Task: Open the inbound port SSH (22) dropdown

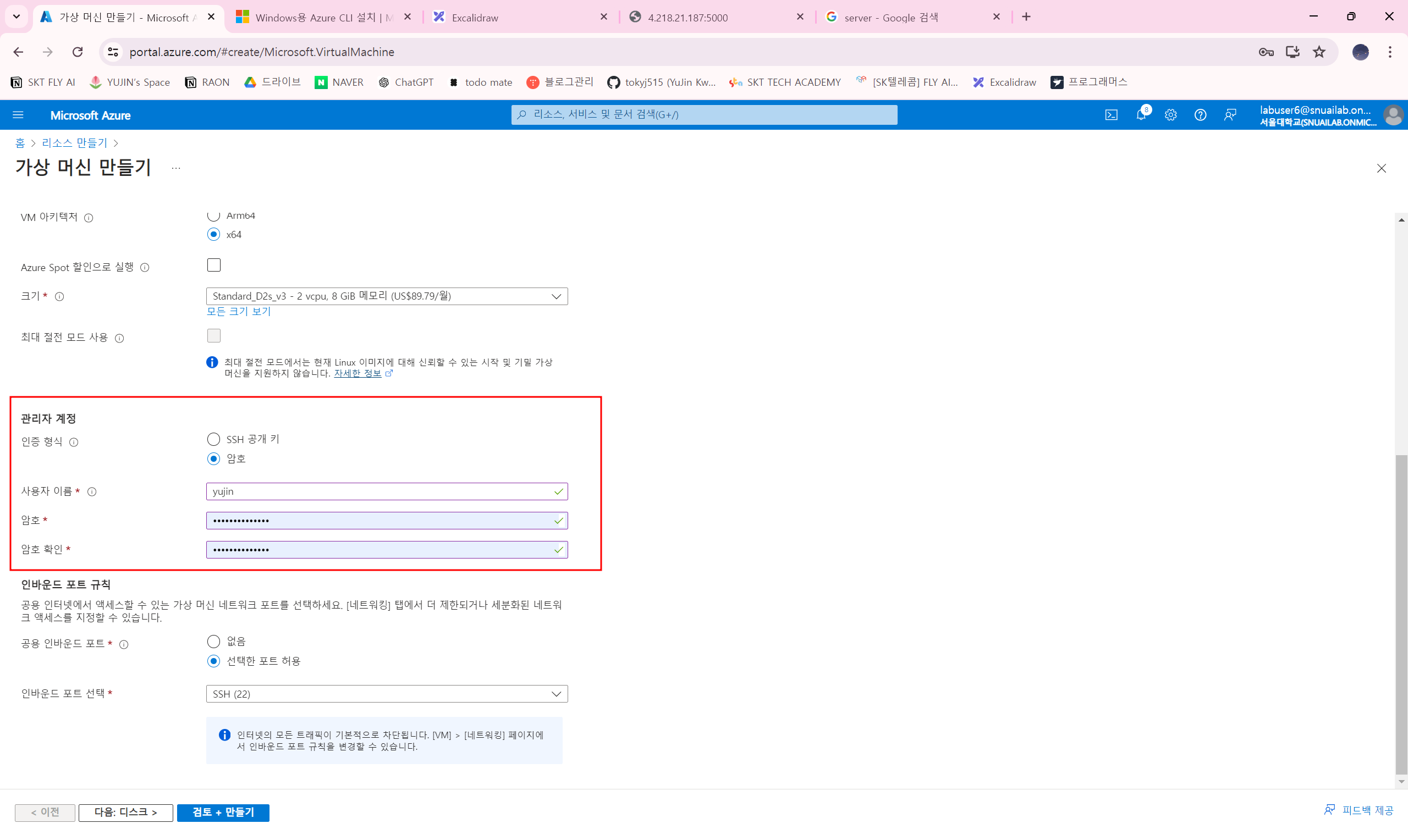Action: tap(387, 693)
